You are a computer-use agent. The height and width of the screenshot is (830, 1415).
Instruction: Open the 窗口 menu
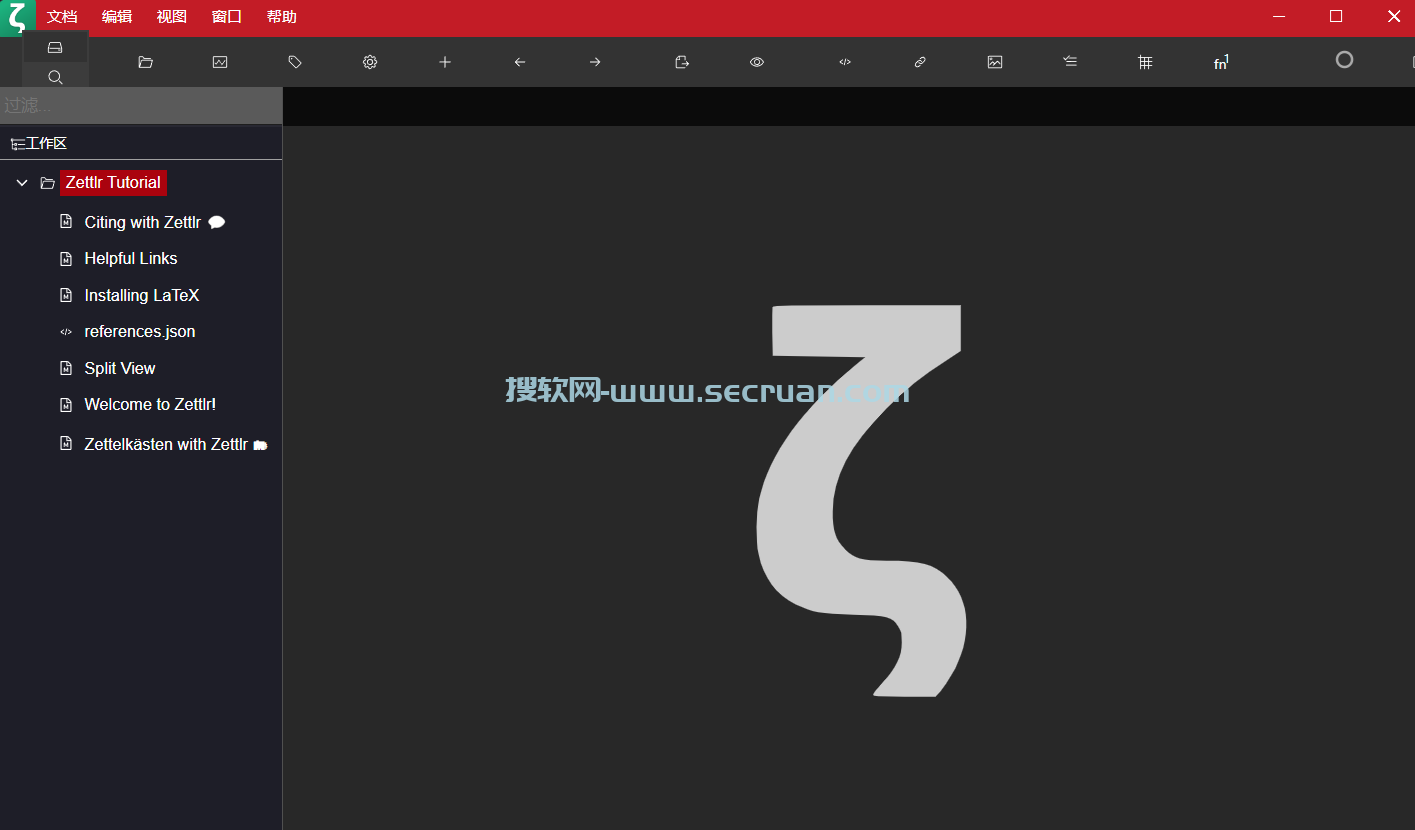227,17
